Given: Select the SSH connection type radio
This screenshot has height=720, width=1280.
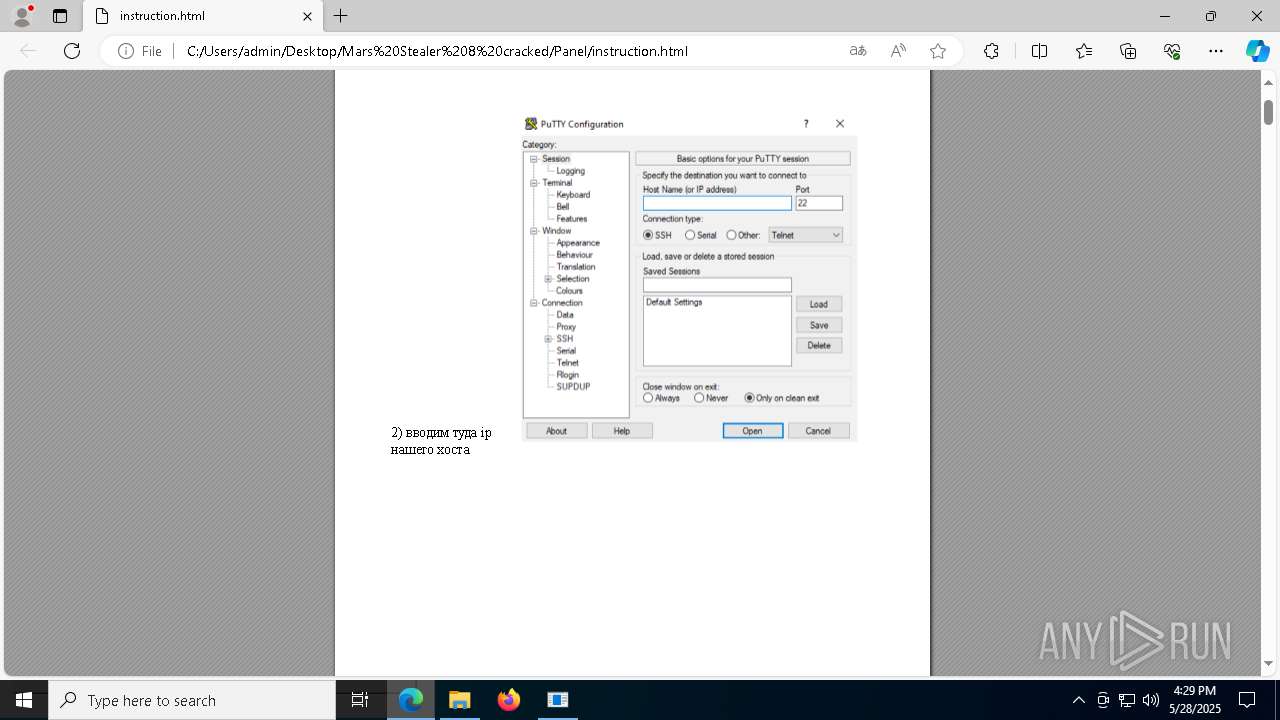Looking at the screenshot, I should point(648,235).
